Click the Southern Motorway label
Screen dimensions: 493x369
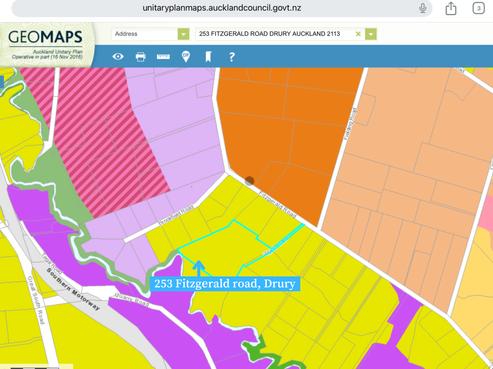(x=73, y=289)
